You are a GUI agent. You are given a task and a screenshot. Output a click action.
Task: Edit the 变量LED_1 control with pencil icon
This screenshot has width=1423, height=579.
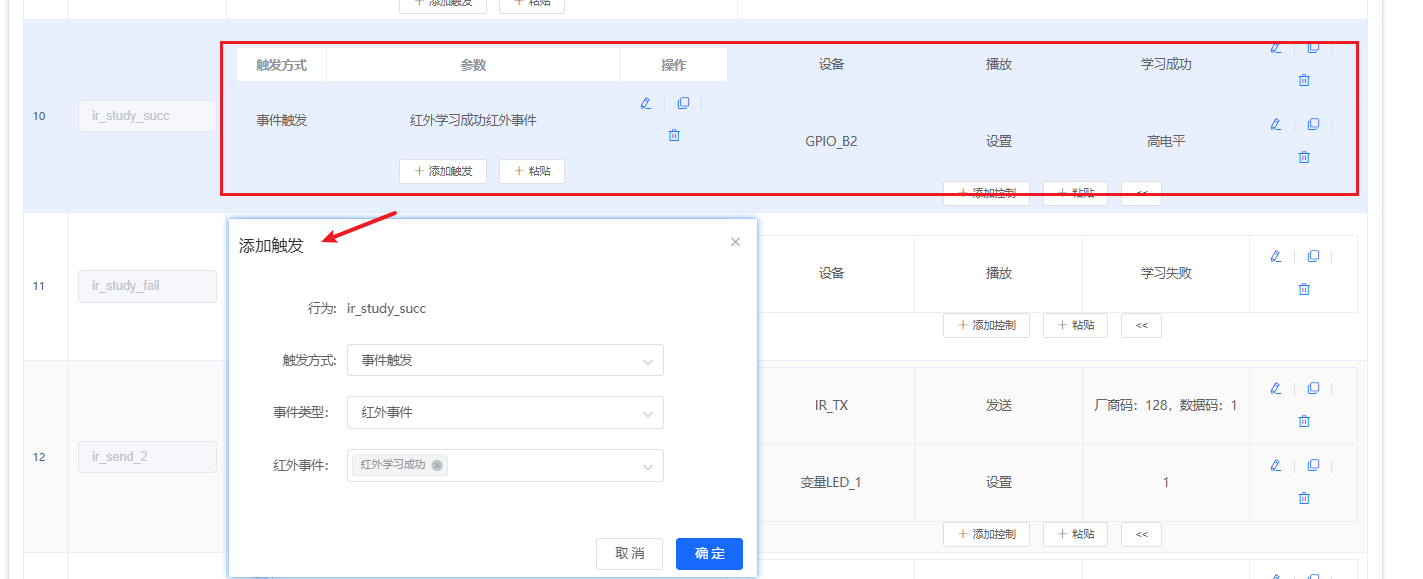(x=1275, y=464)
